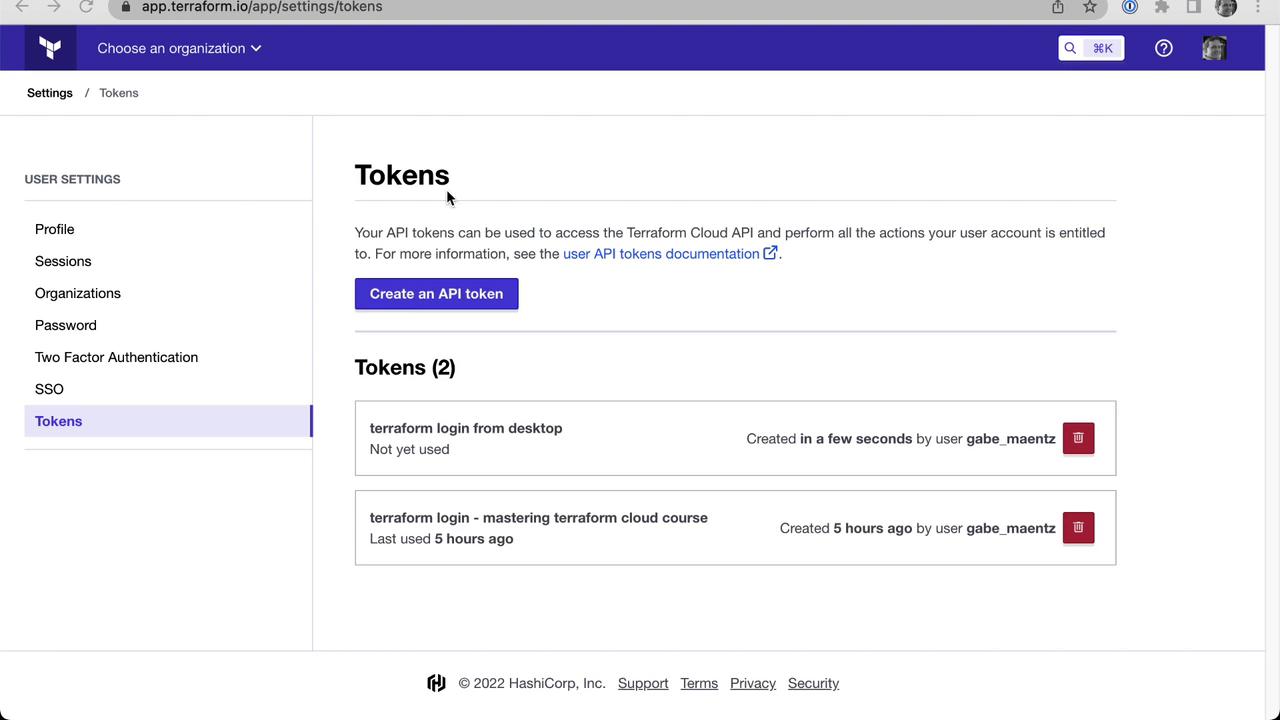Bookmark page with browser star icon
1280x720 pixels.
point(1090,7)
